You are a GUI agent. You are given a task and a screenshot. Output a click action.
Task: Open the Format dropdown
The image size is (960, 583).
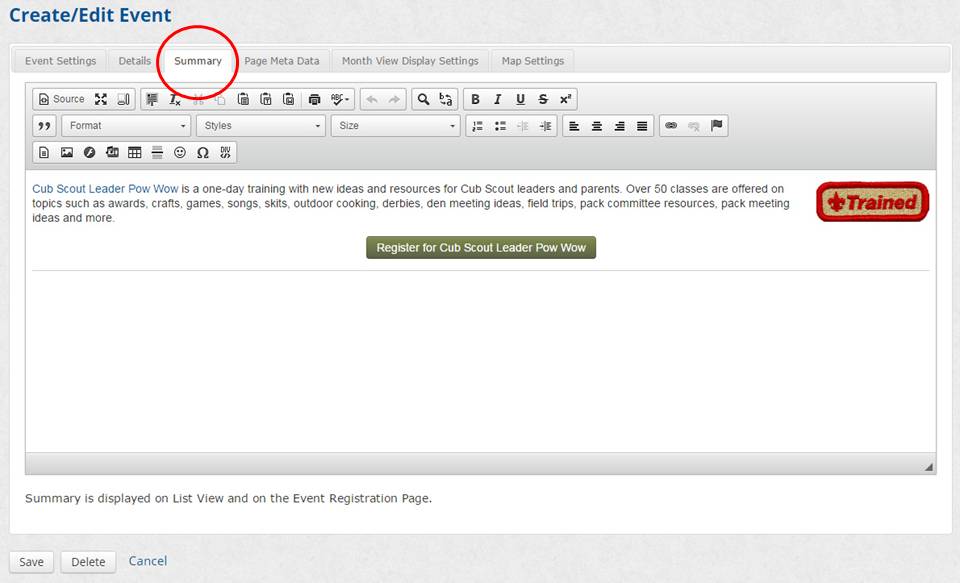click(x=126, y=126)
